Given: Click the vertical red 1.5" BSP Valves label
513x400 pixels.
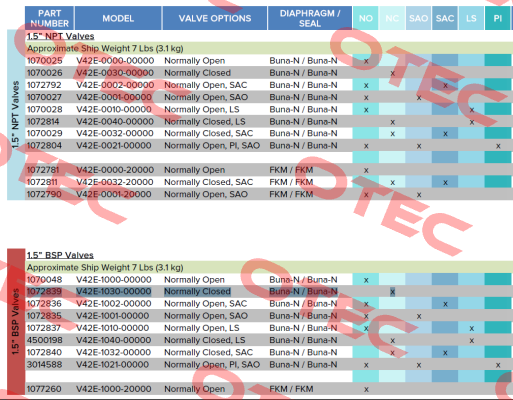Looking at the screenshot, I should pyautogui.click(x=16, y=322).
